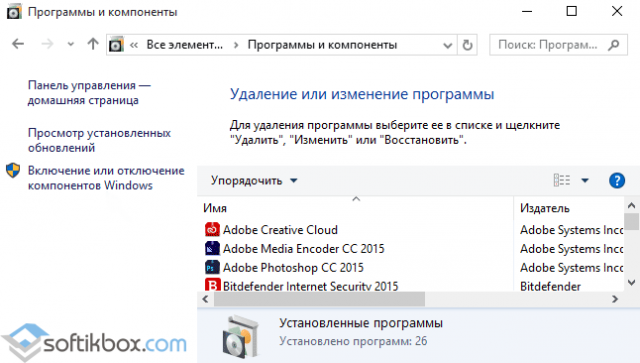The height and width of the screenshot is (363, 640).
Task: Click publisher cell of Adobe Creative Cloud
Action: (571, 230)
